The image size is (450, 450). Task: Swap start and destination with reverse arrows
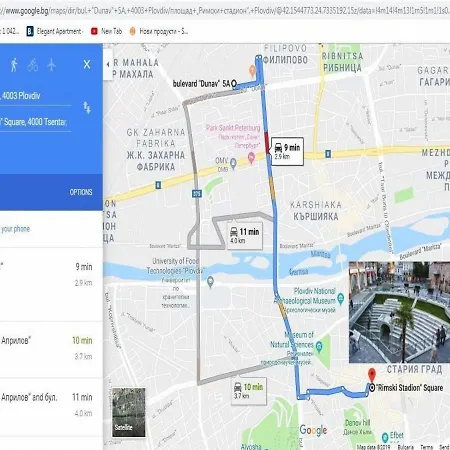pyautogui.click(x=87, y=108)
